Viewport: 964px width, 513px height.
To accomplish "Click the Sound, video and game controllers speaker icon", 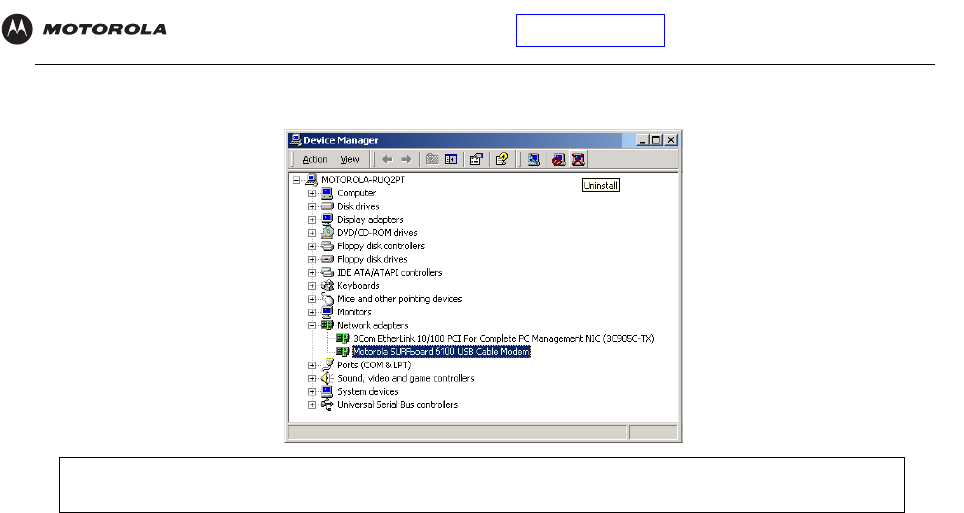I will click(x=328, y=378).
